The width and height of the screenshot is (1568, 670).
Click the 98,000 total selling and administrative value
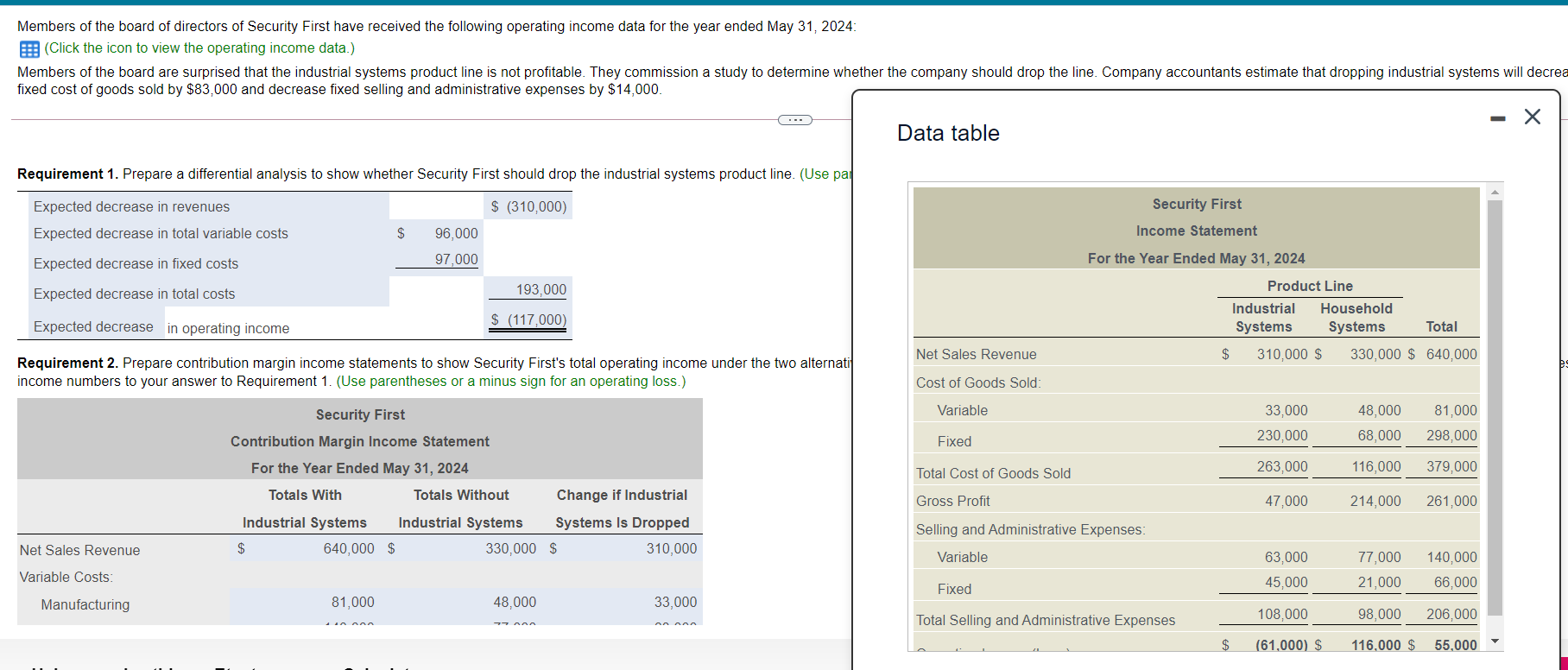pyautogui.click(x=1379, y=614)
